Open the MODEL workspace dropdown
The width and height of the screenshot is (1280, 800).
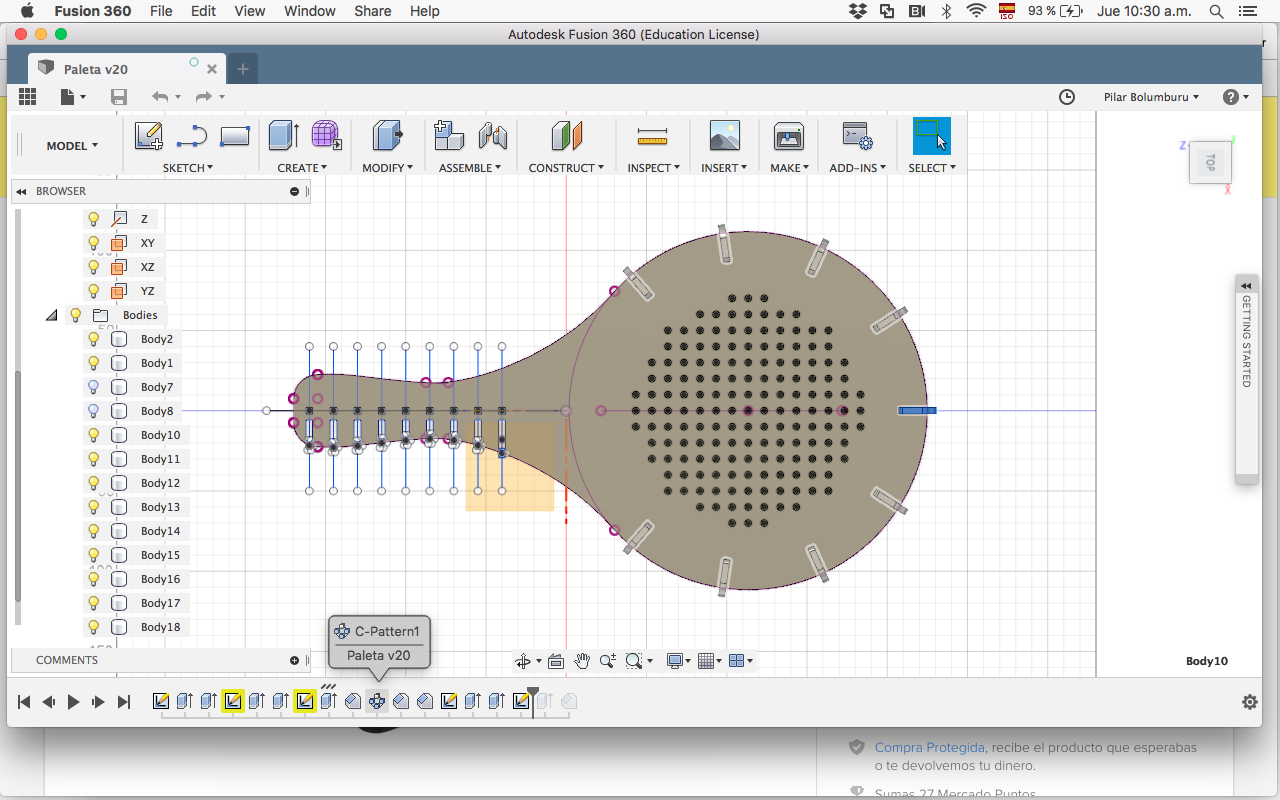72,146
